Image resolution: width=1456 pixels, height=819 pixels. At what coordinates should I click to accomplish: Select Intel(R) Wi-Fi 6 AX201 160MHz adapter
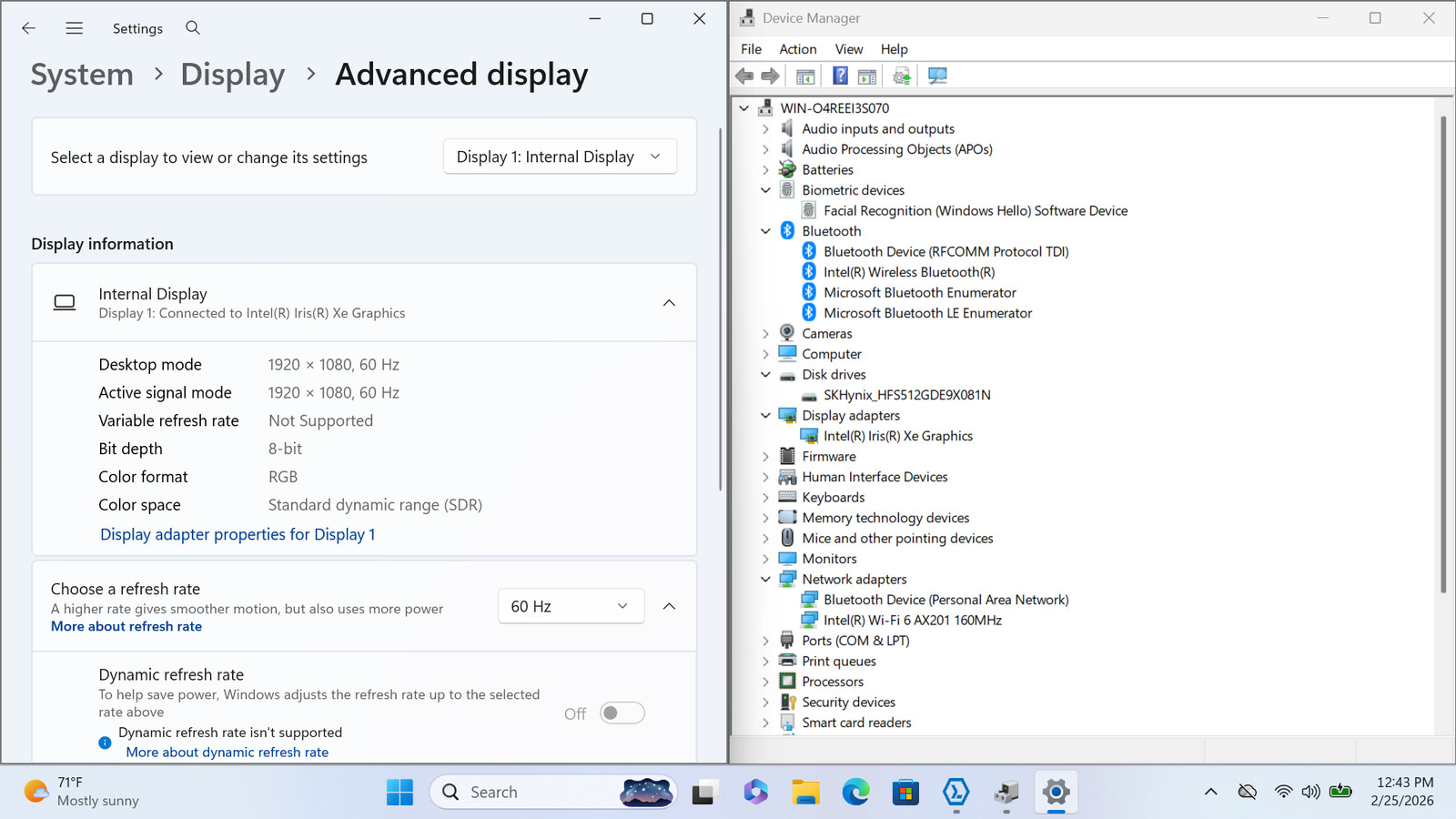tap(913, 621)
